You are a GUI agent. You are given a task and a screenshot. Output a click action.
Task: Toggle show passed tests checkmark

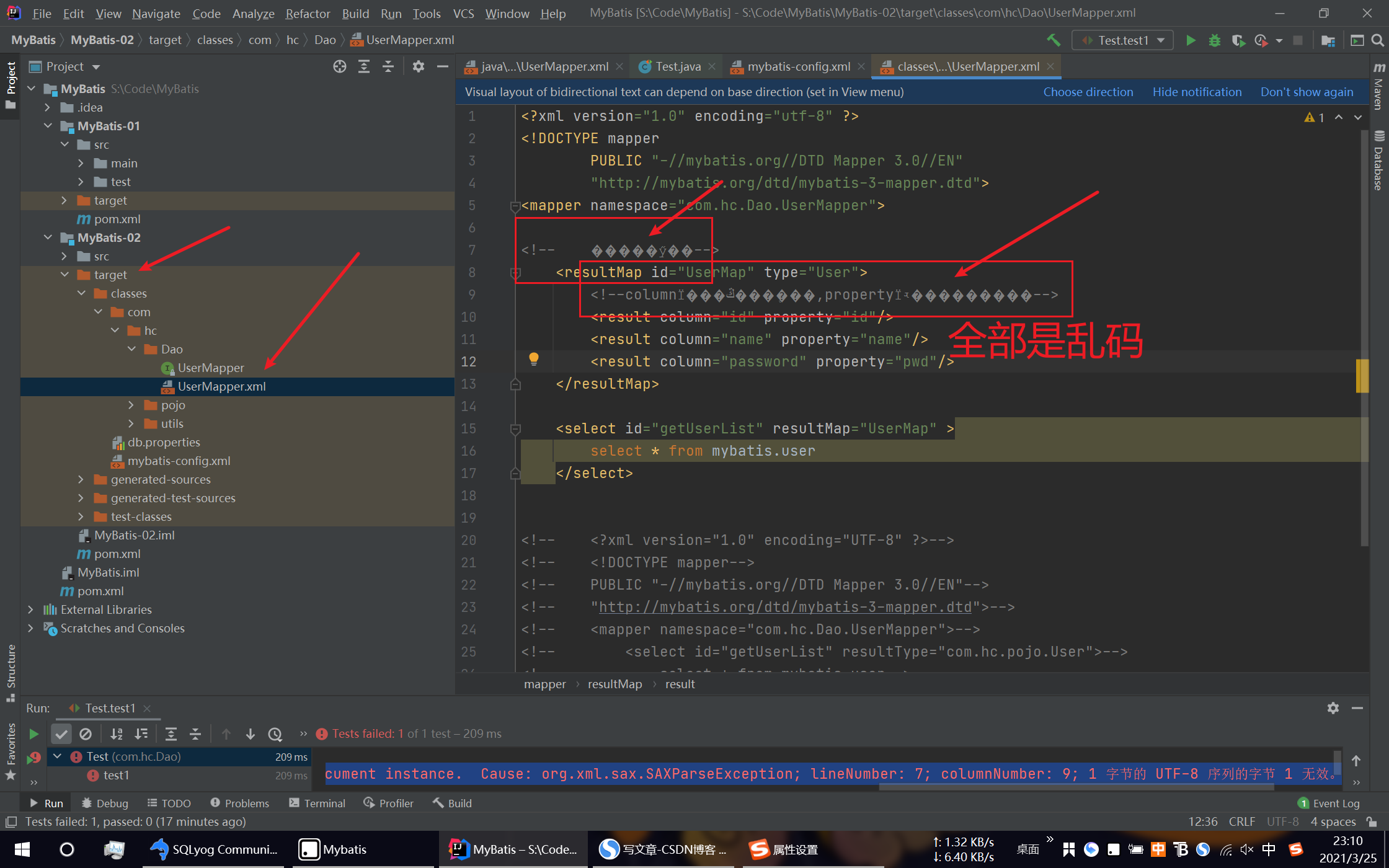coord(61,734)
